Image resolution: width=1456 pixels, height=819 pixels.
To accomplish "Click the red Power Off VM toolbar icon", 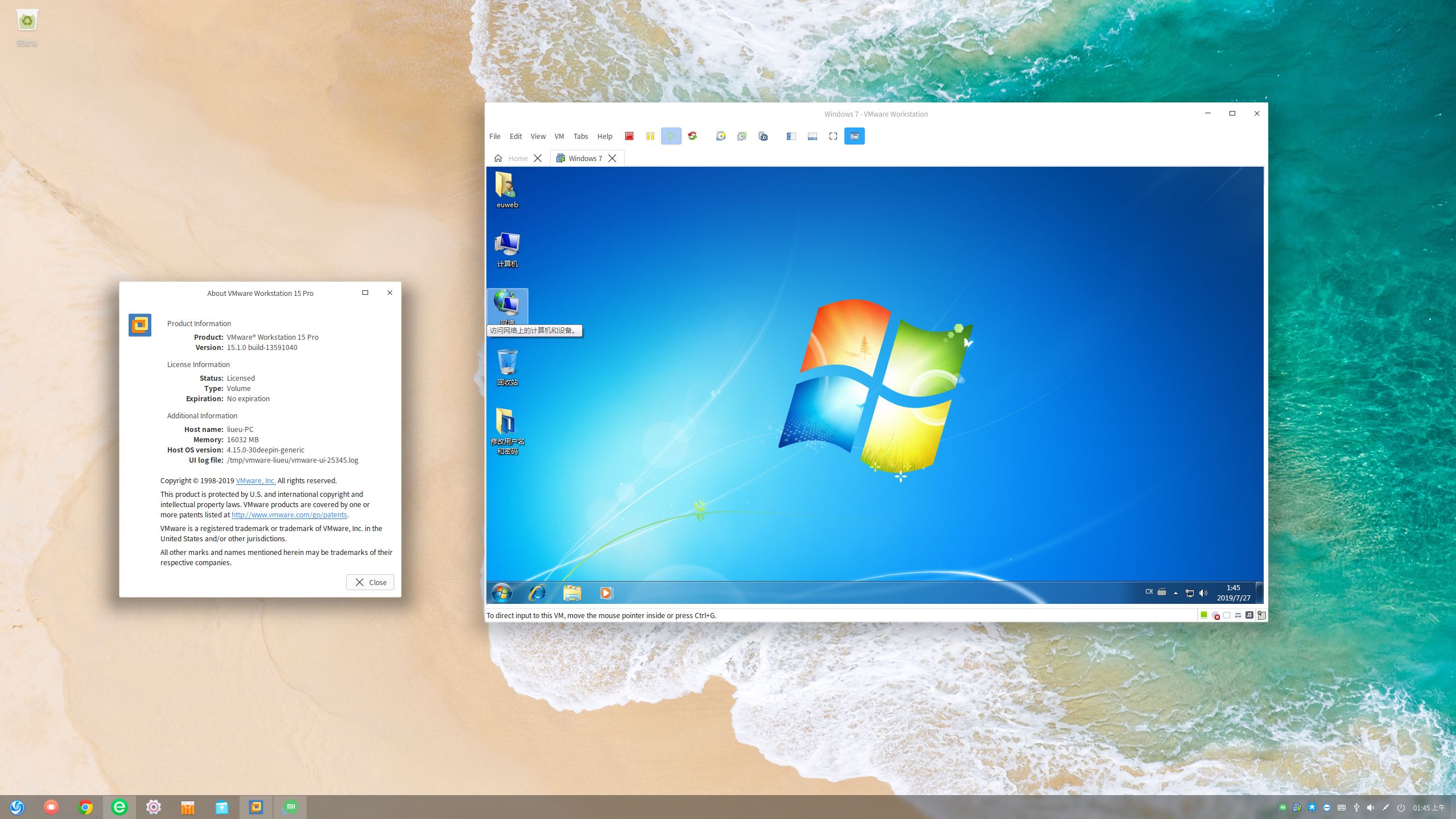I will 629,136.
